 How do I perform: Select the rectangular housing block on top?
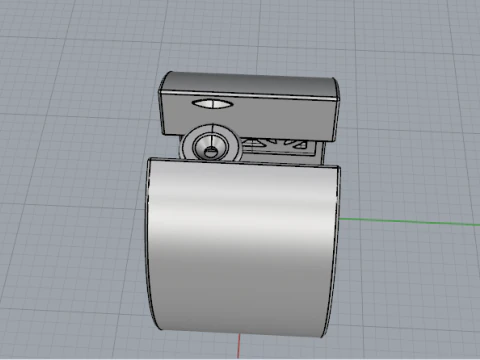click(249, 106)
